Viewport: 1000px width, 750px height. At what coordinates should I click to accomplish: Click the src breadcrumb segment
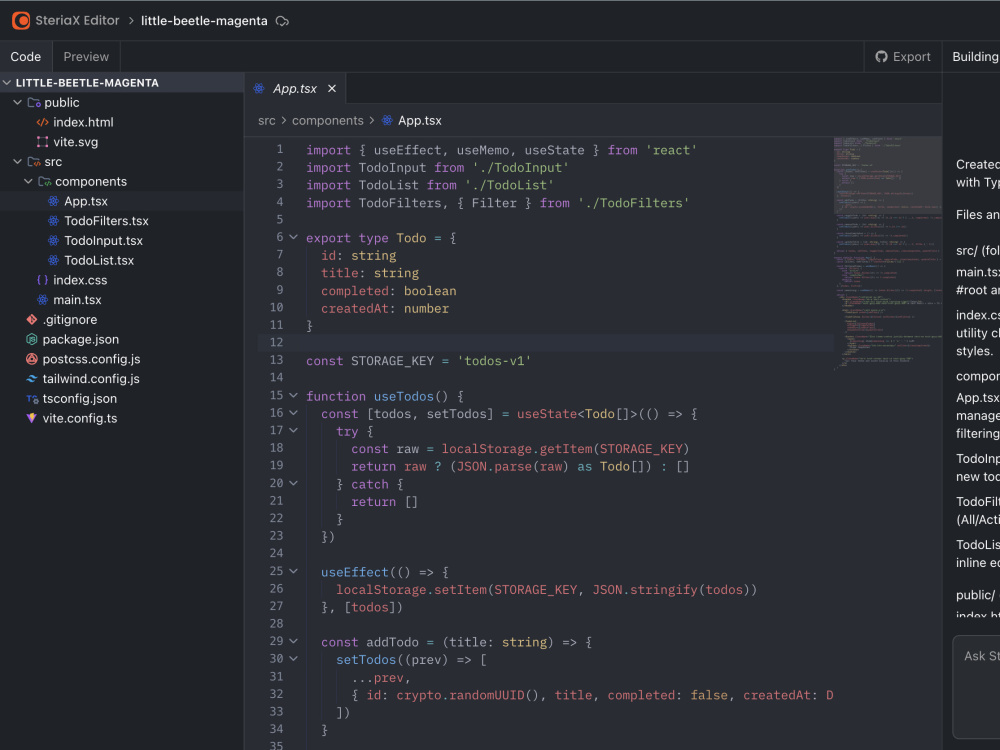click(267, 121)
